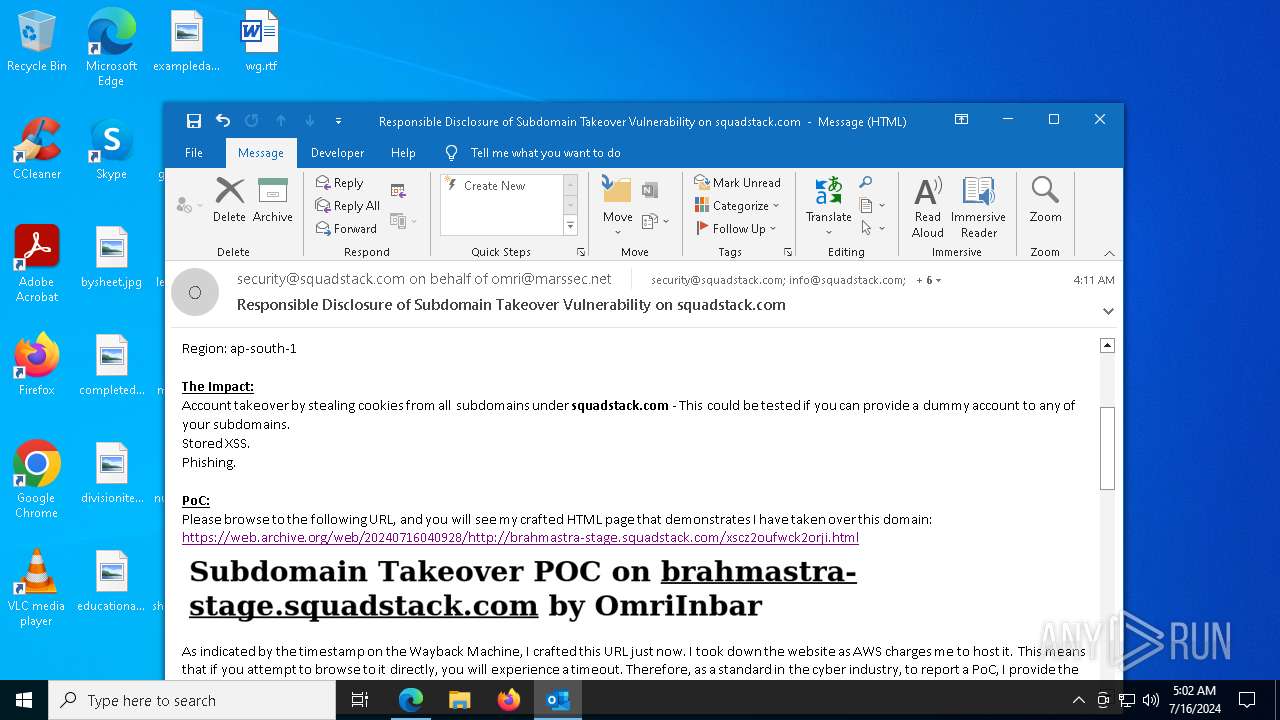
Task: Open the Related items dropdown
Action: click(x=873, y=206)
